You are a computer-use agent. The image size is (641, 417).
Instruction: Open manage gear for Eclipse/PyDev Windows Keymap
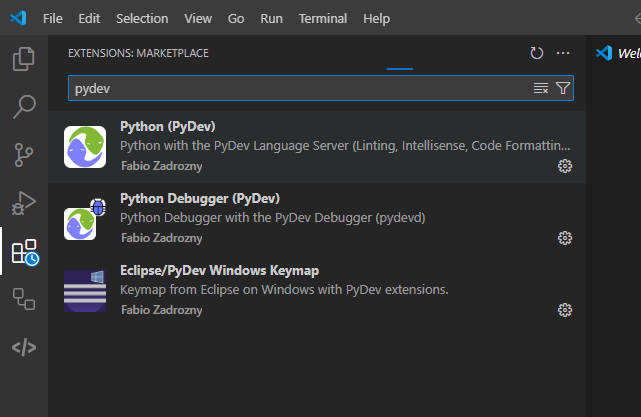pyautogui.click(x=564, y=310)
